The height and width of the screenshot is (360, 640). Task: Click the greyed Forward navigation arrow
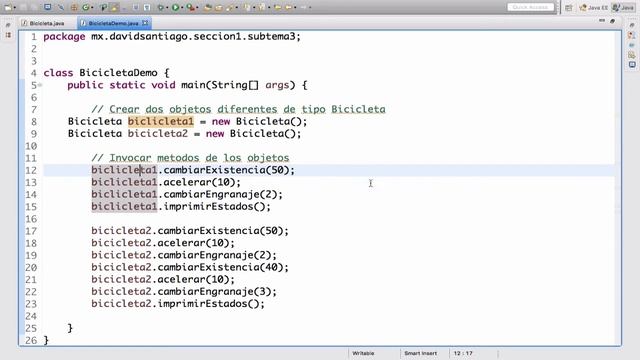point(304,7)
